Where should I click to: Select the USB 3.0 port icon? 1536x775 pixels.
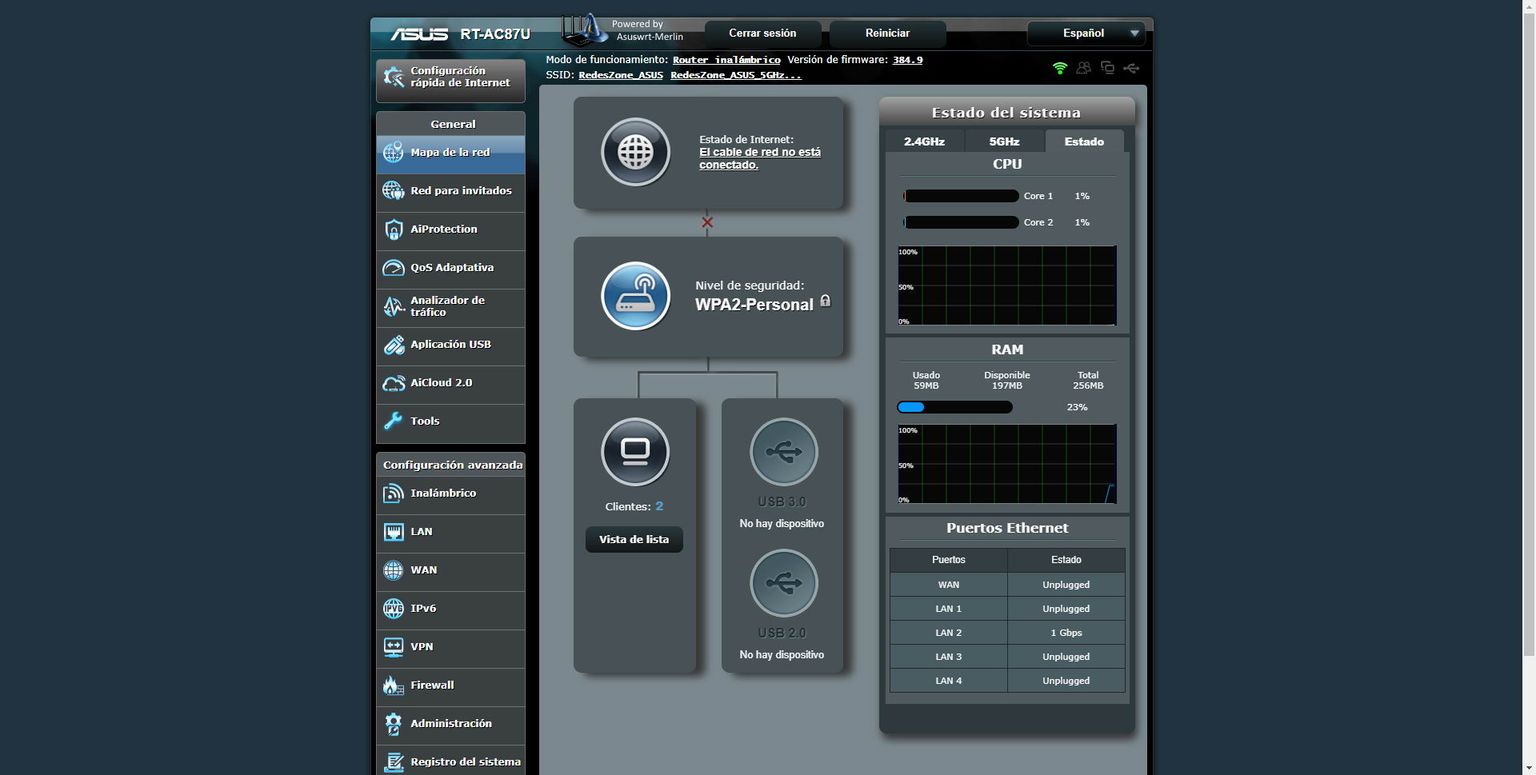click(783, 452)
